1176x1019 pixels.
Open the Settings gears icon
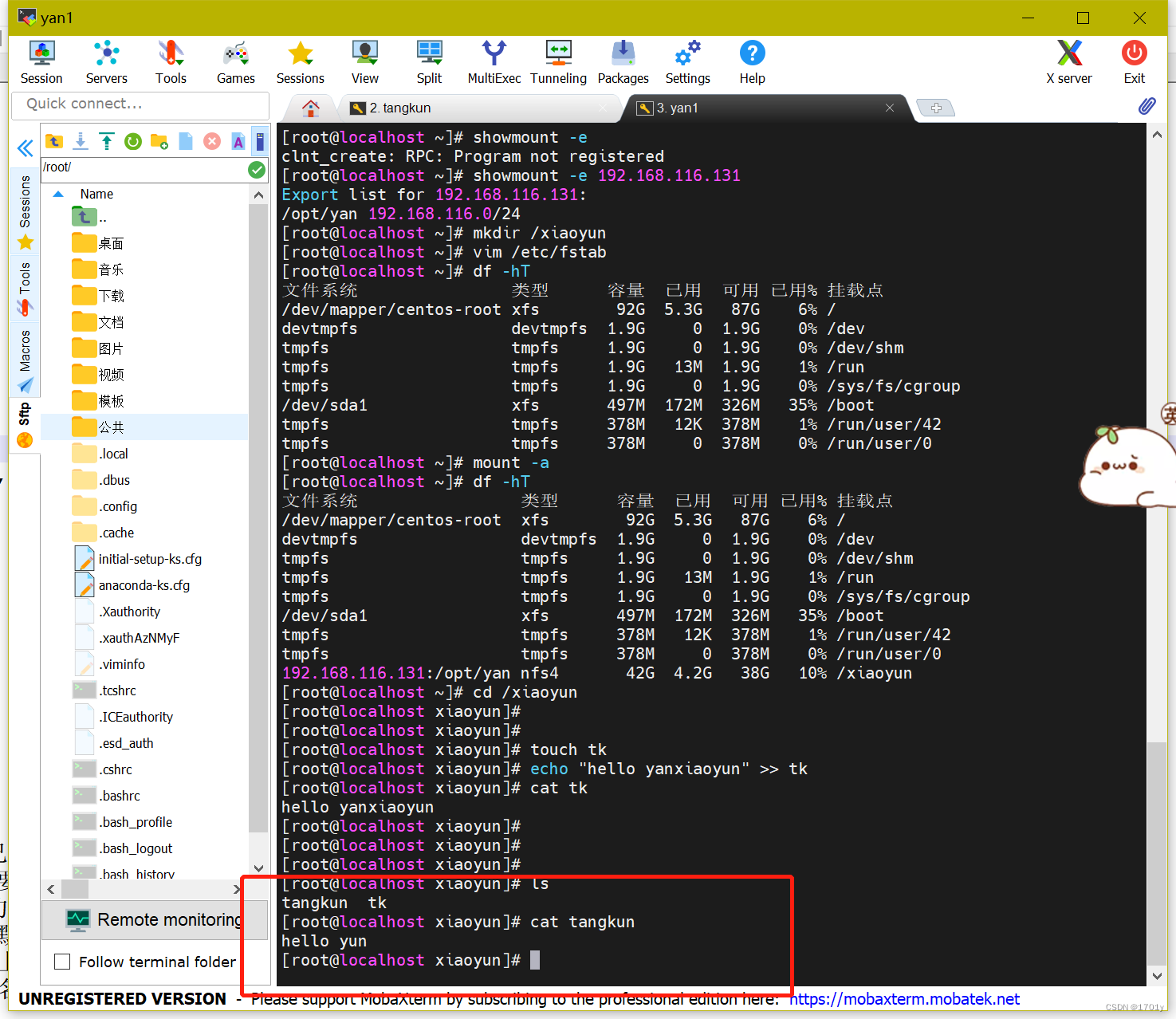point(688,61)
